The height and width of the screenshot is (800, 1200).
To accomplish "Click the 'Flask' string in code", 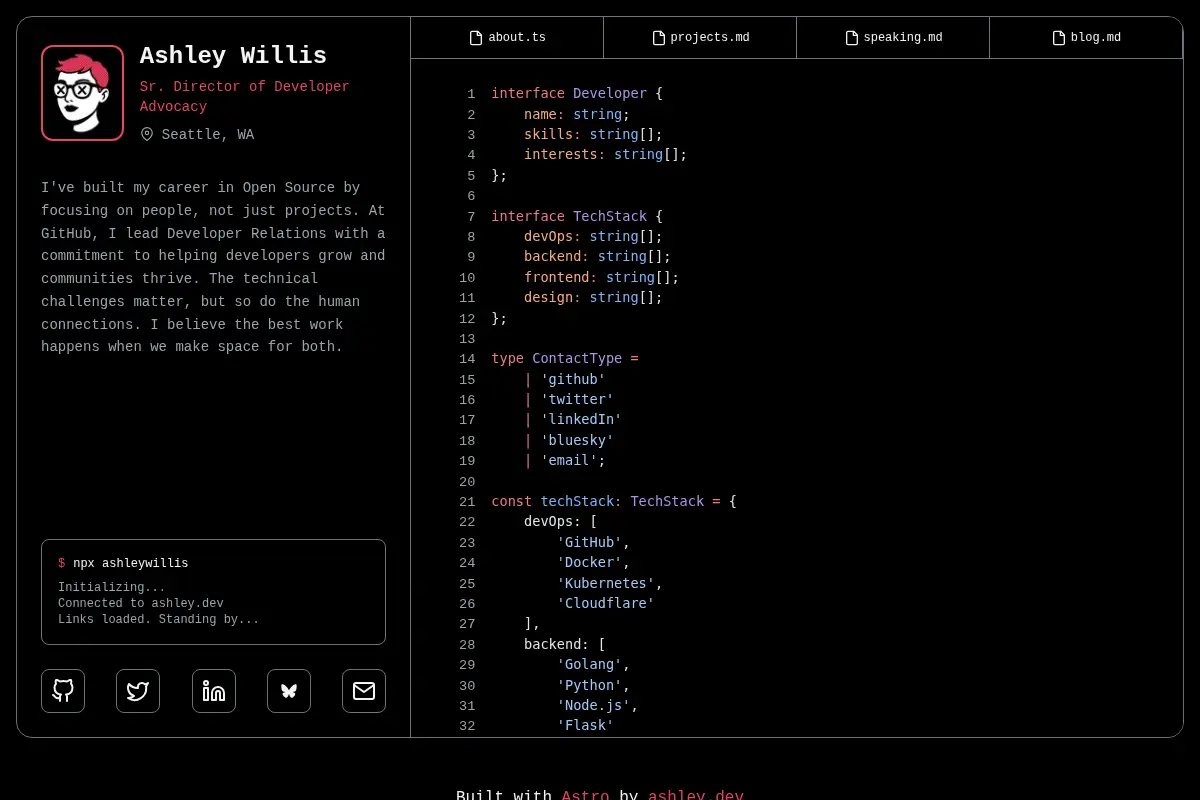I will pos(585,726).
